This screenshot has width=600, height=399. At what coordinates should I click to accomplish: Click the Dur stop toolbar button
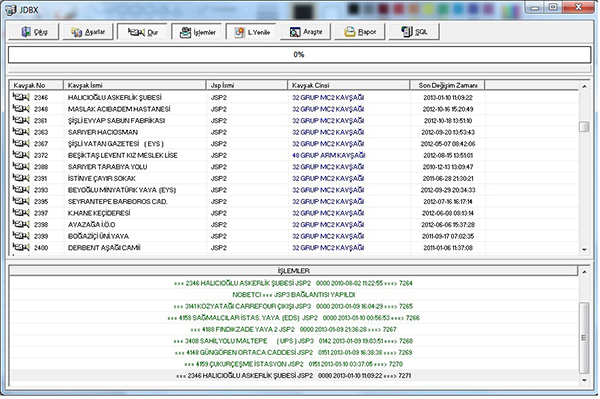click(142, 32)
